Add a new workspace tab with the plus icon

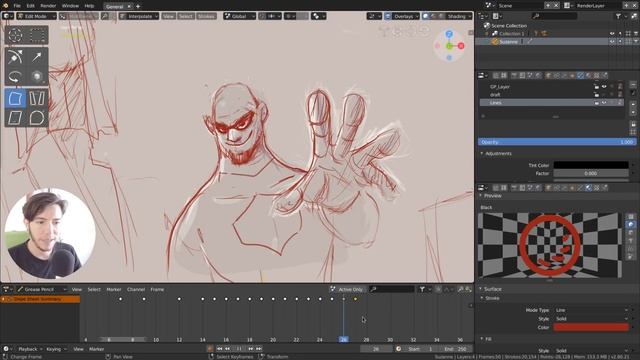[138, 6]
